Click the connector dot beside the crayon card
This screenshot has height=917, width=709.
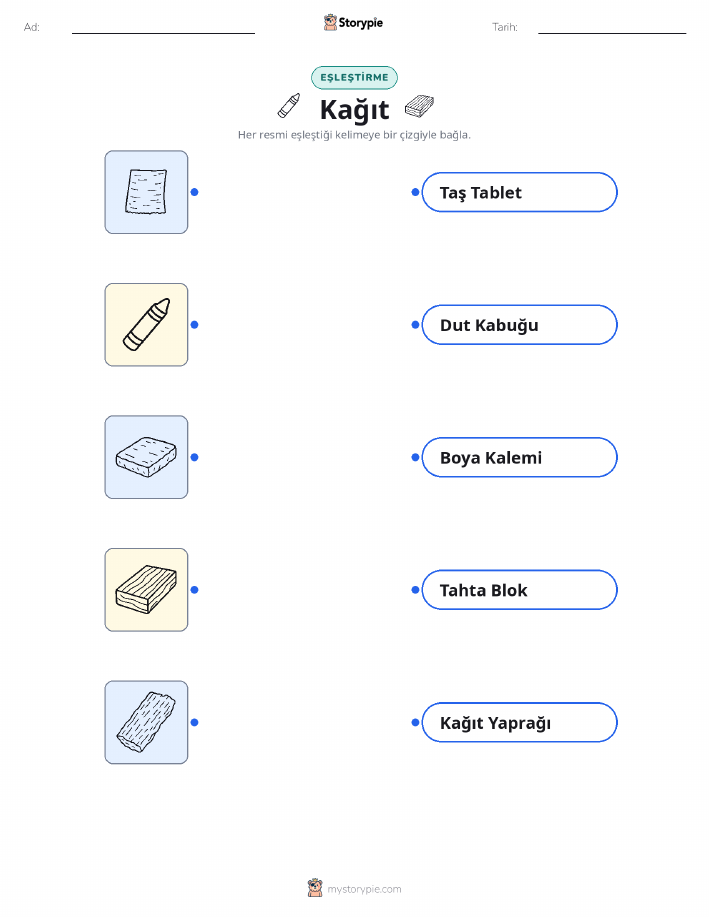[195, 325]
